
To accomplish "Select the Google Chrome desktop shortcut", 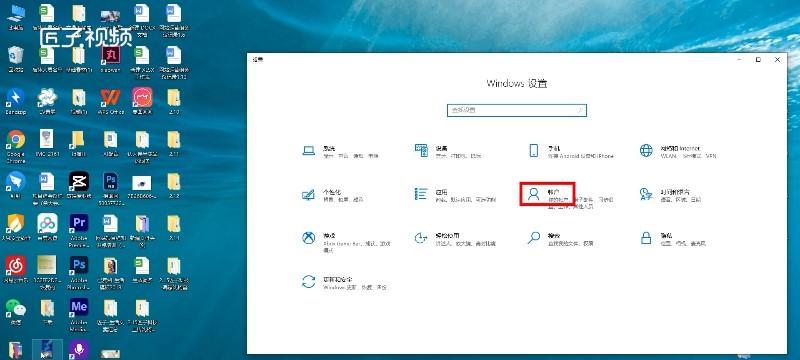I will 16,146.
